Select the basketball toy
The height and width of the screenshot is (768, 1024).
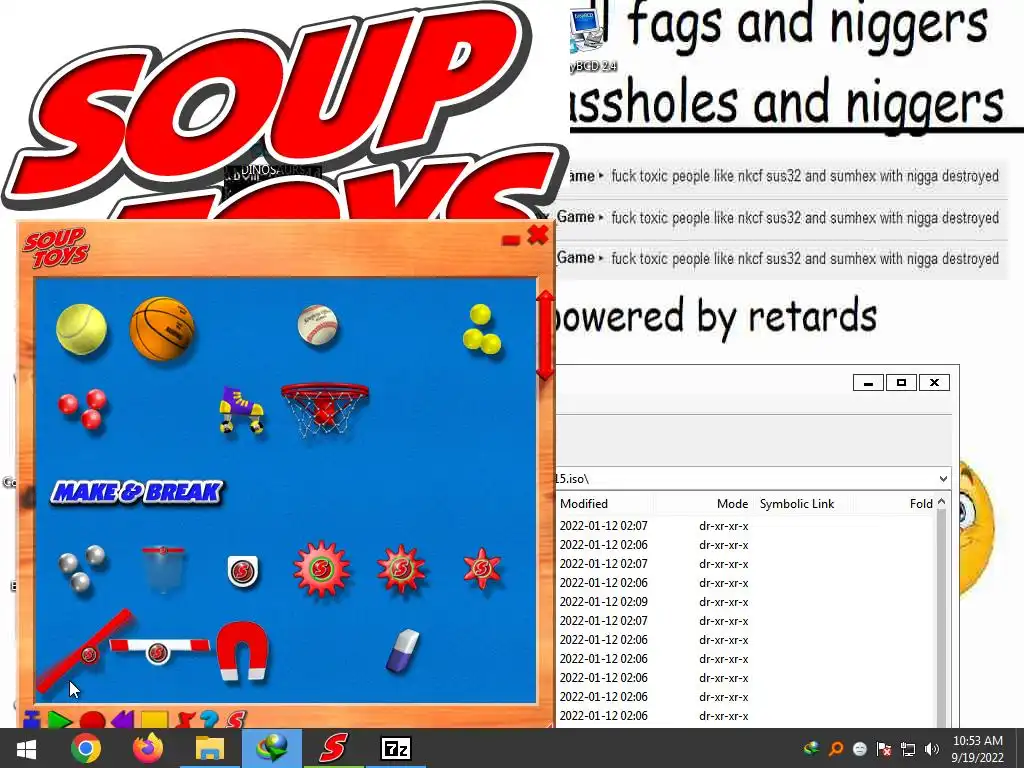[162, 328]
